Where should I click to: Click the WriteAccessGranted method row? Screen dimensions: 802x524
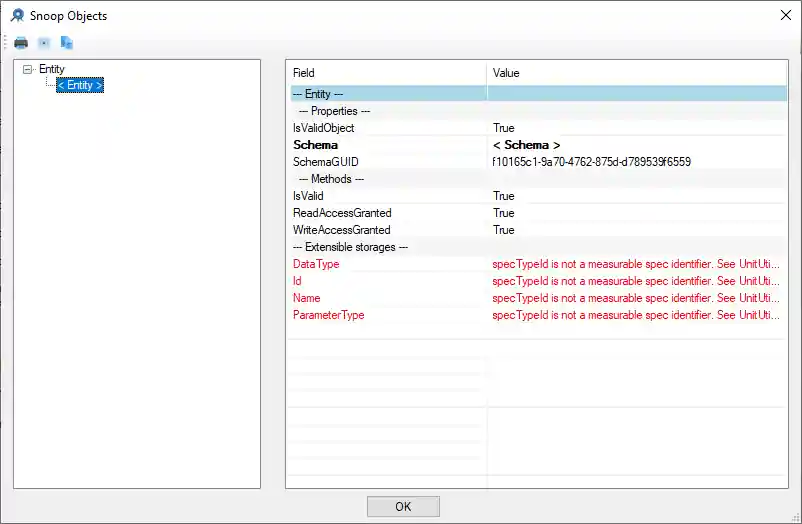(342, 230)
